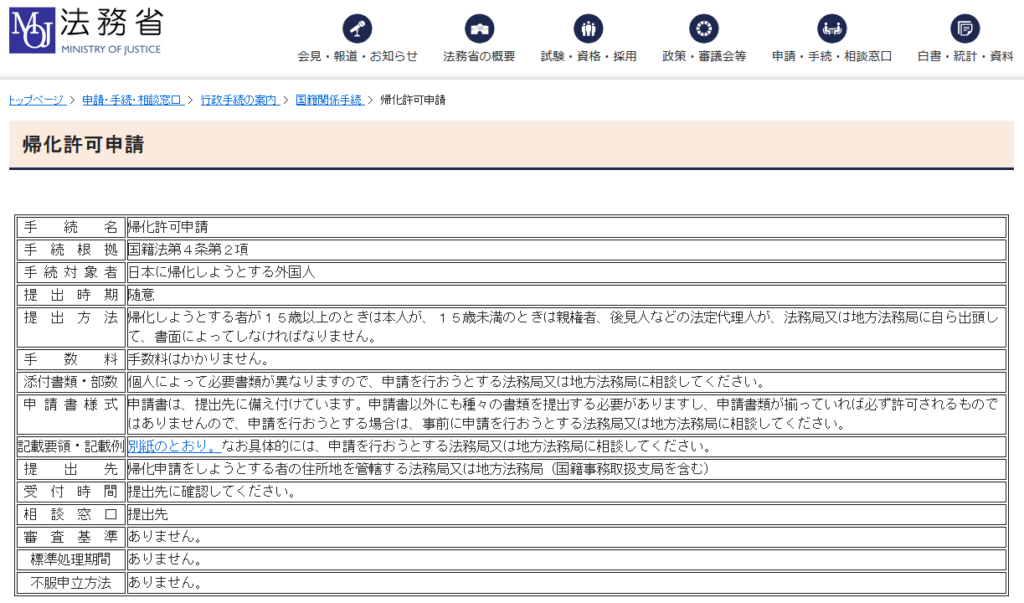Click the building icon for 法務省の概要

pos(479,27)
